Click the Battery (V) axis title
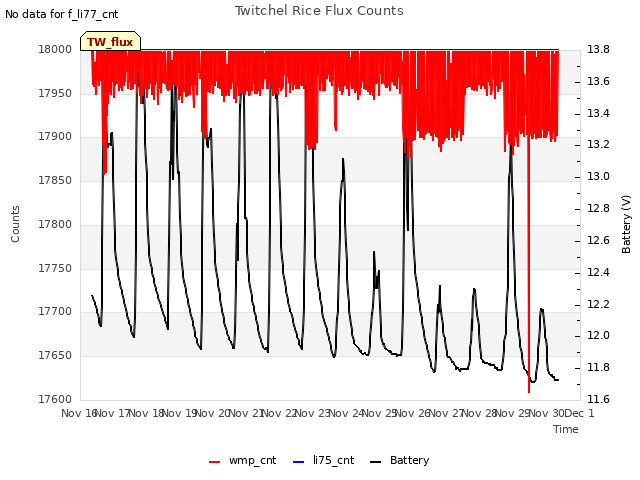640x480 pixels. tap(626, 224)
